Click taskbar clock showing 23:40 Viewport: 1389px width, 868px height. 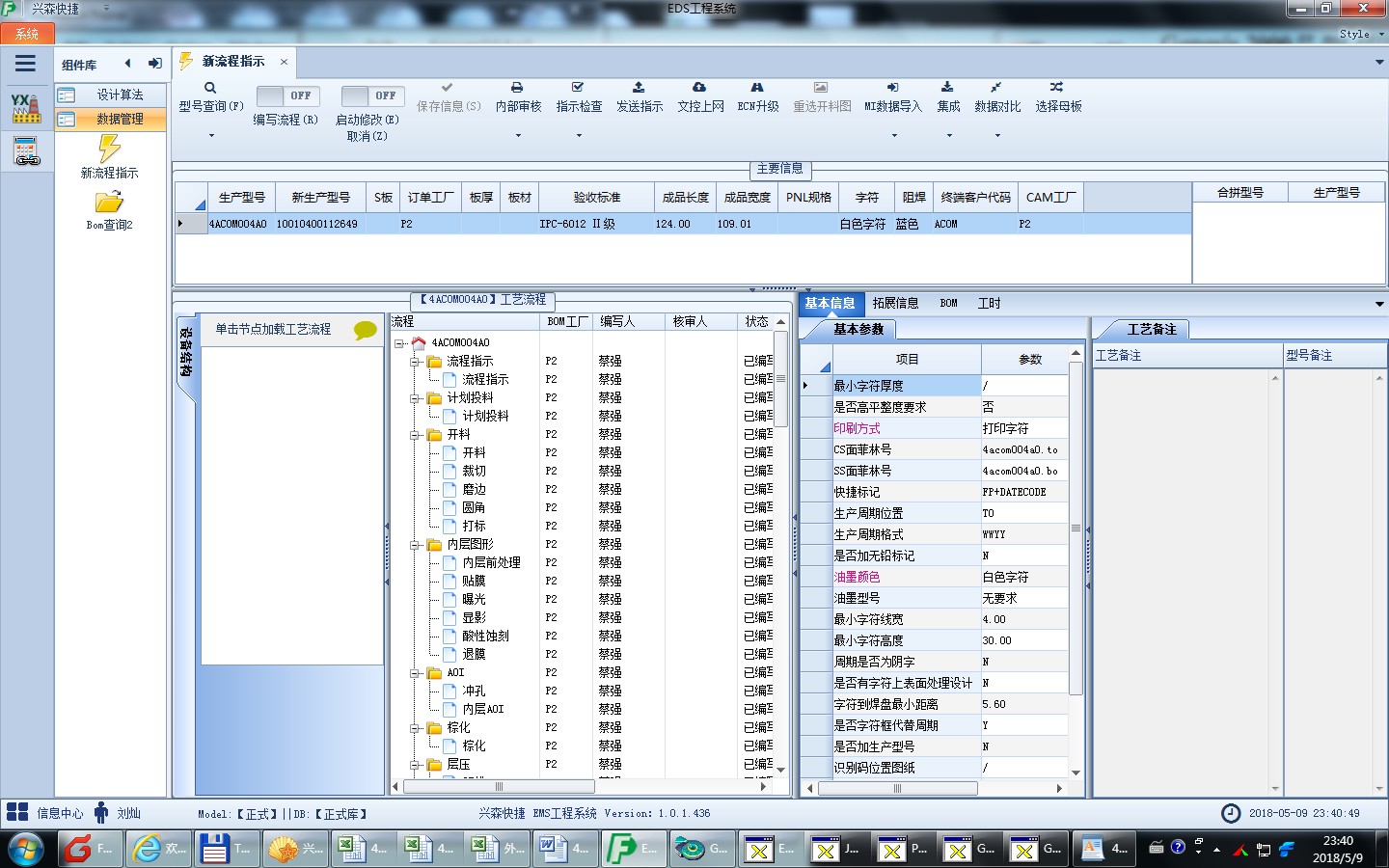[1338, 849]
